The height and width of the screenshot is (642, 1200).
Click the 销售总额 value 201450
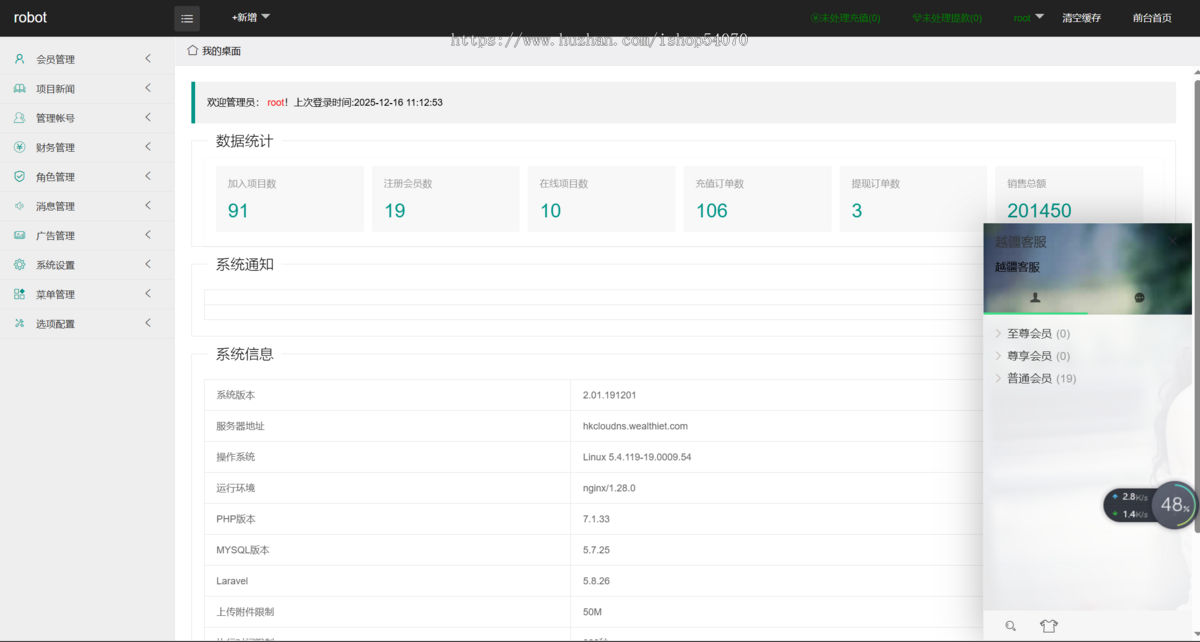(1039, 211)
